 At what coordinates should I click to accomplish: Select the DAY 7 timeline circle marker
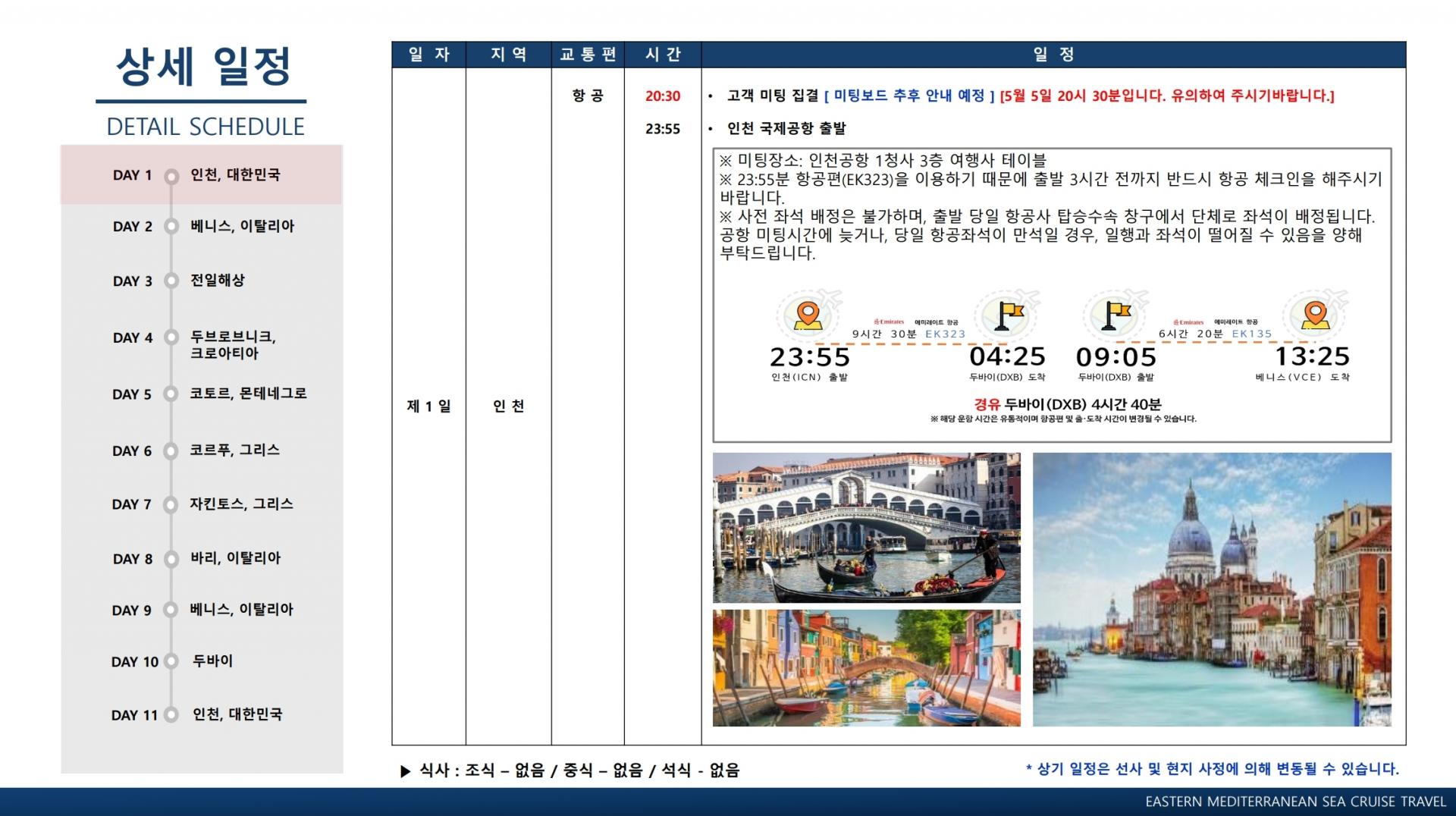tap(171, 504)
